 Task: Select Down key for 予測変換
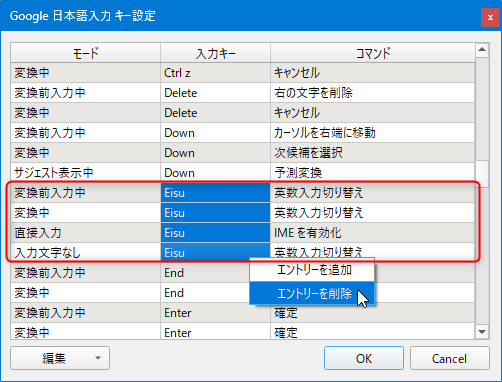(x=215, y=173)
